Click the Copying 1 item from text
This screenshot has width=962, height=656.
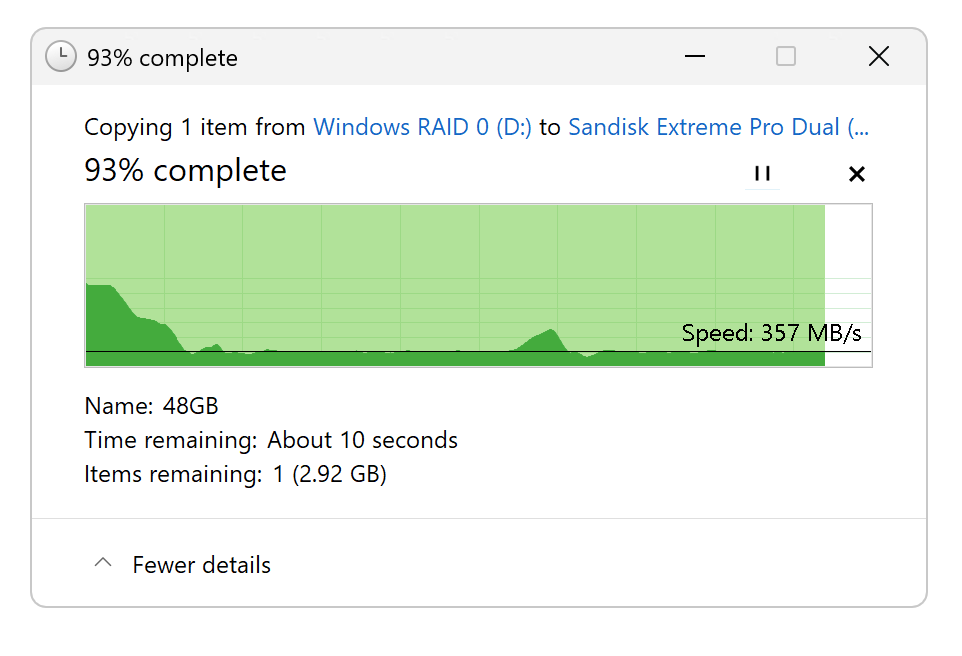click(195, 128)
